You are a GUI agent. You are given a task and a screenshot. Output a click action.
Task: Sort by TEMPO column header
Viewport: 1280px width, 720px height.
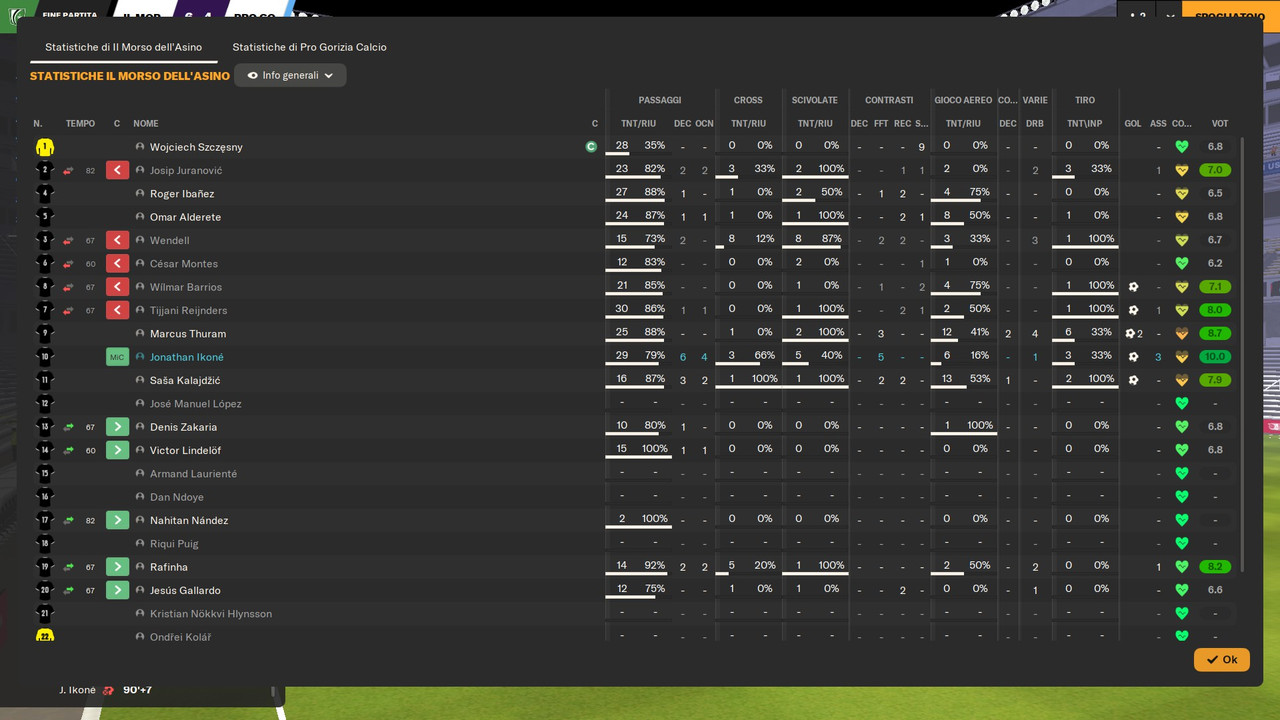tap(80, 124)
